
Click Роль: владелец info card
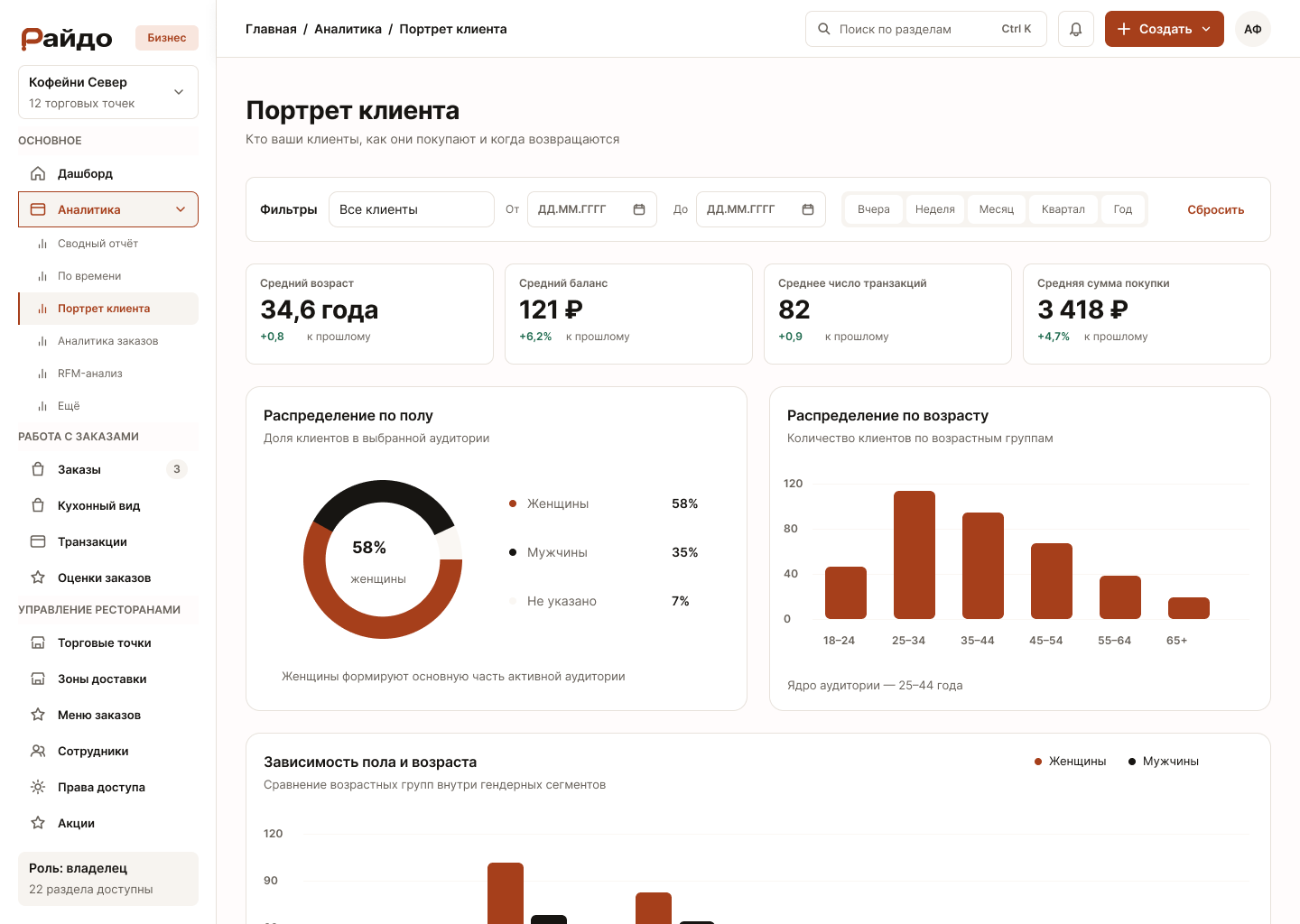coord(108,879)
